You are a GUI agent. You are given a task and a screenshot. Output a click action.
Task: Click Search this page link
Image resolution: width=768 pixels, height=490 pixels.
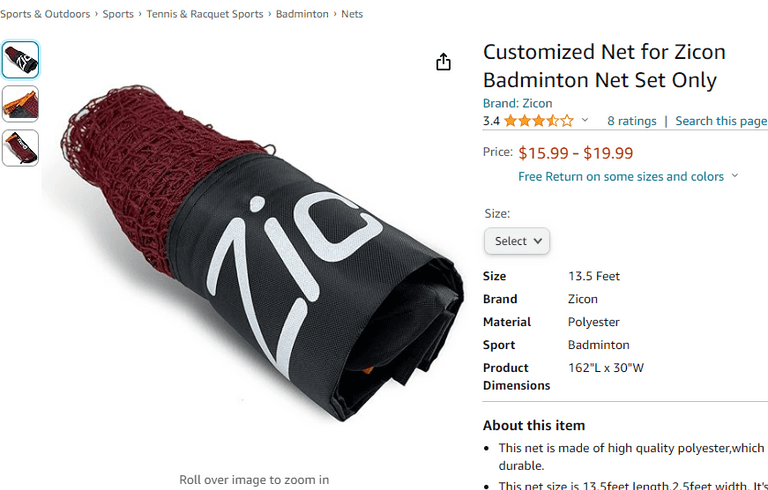(721, 121)
